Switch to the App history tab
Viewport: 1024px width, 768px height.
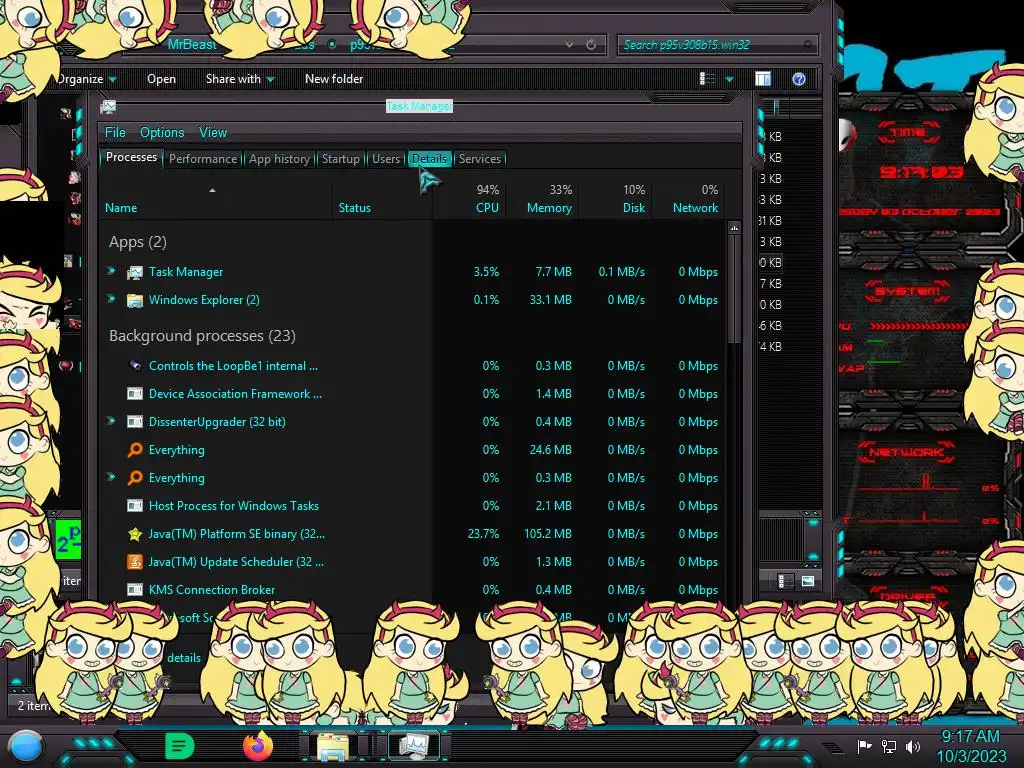point(280,159)
